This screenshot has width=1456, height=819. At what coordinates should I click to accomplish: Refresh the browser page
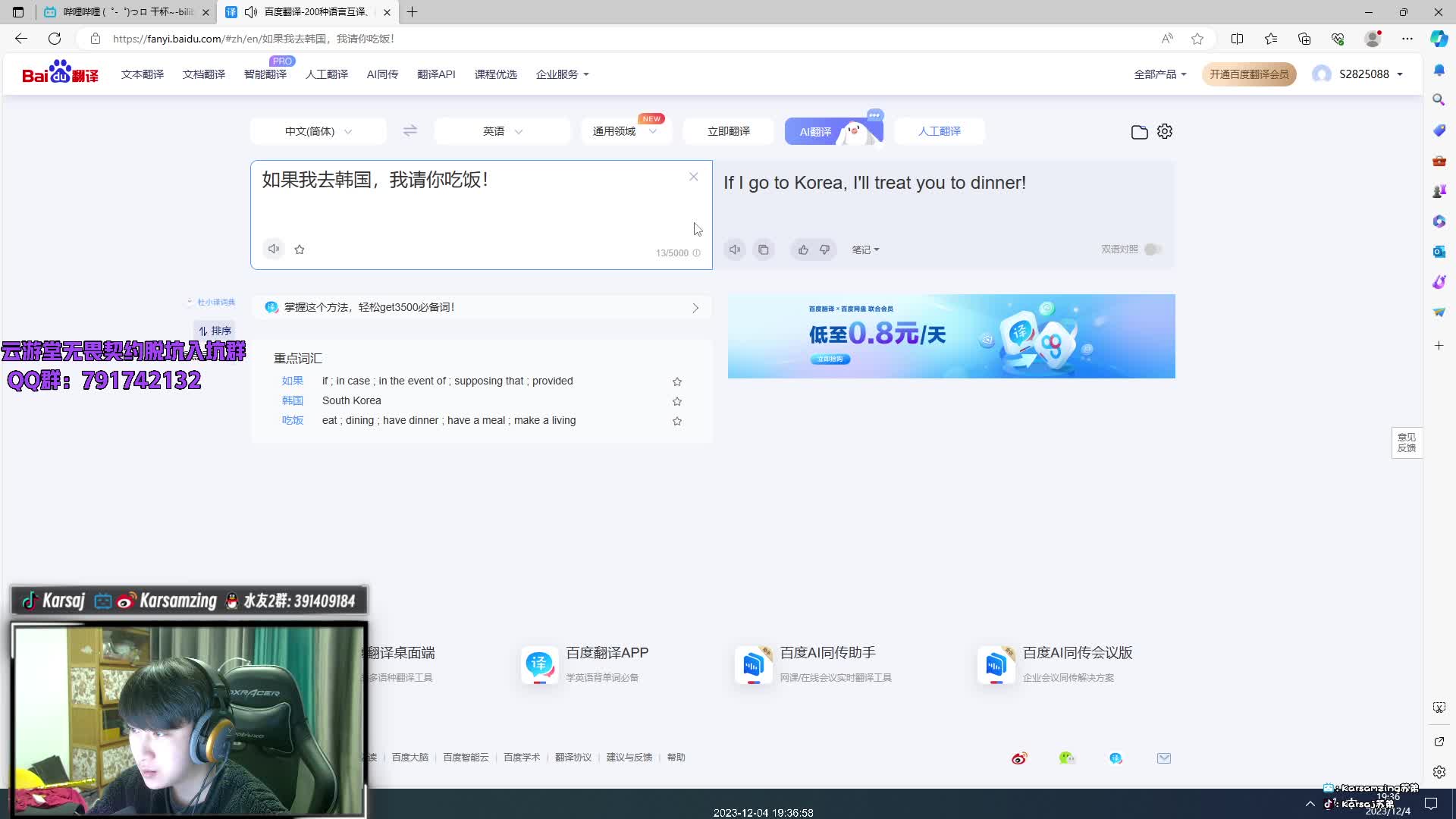tap(55, 39)
